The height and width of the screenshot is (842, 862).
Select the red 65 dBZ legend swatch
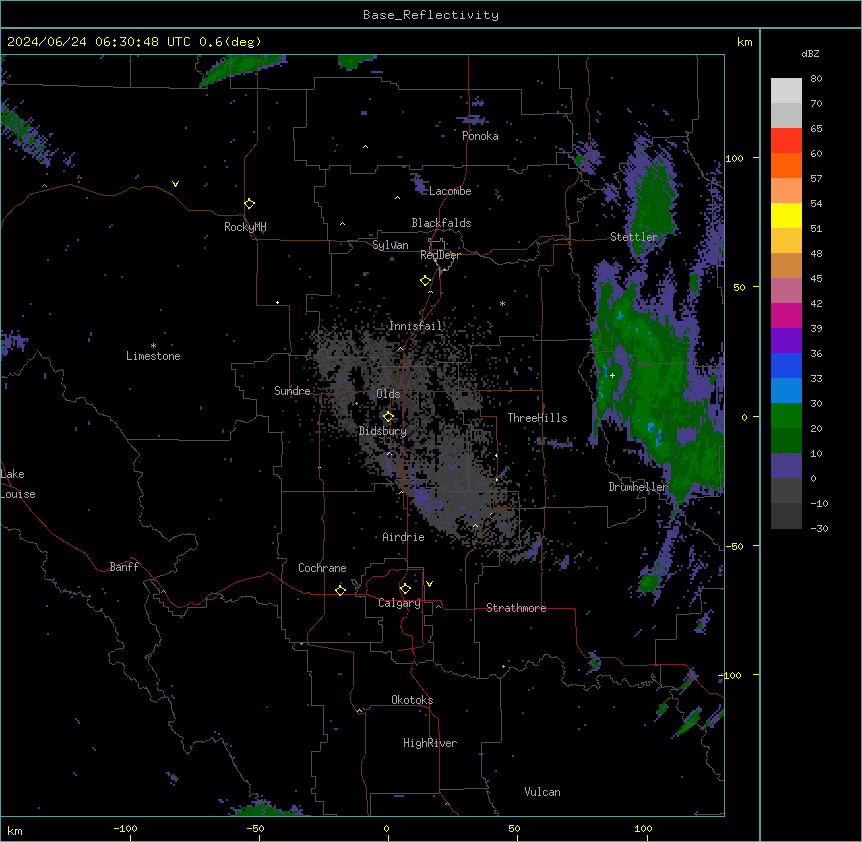click(x=786, y=141)
